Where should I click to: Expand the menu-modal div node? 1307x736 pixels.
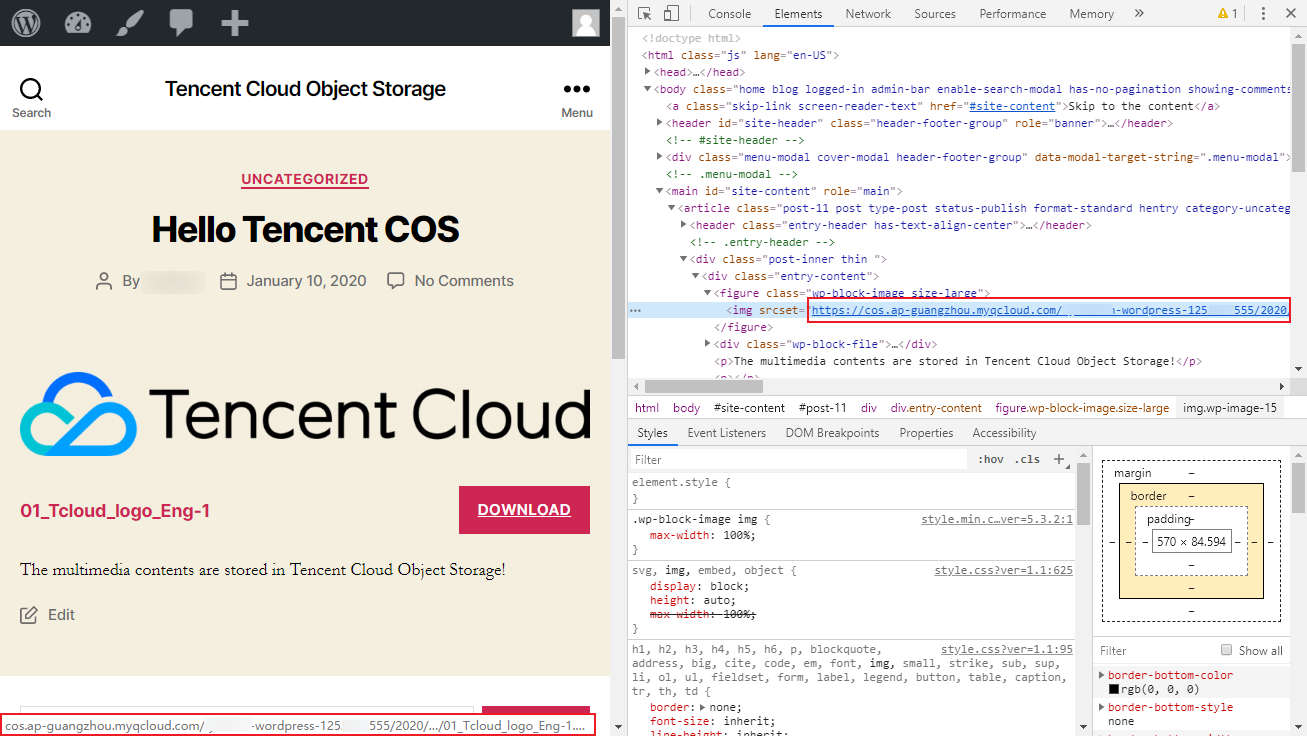pos(660,157)
